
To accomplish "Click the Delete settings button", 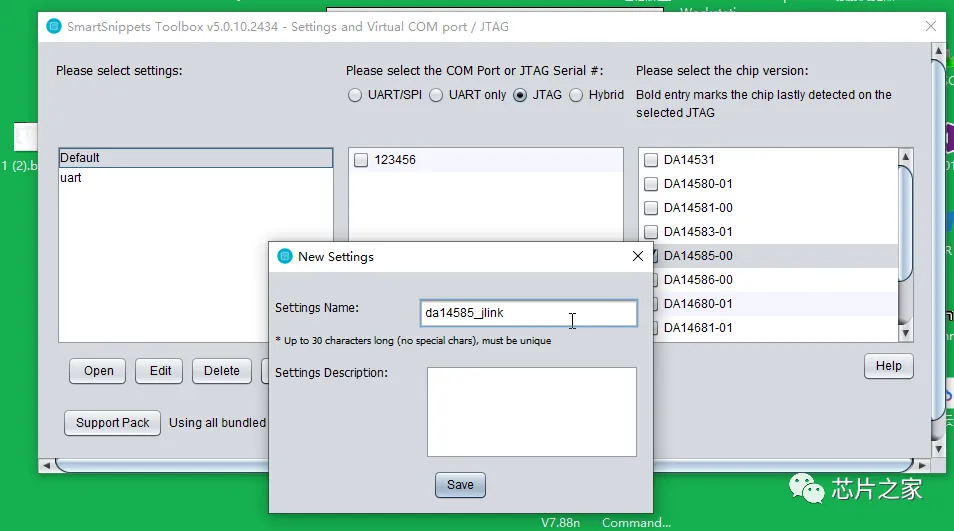I will tap(221, 371).
